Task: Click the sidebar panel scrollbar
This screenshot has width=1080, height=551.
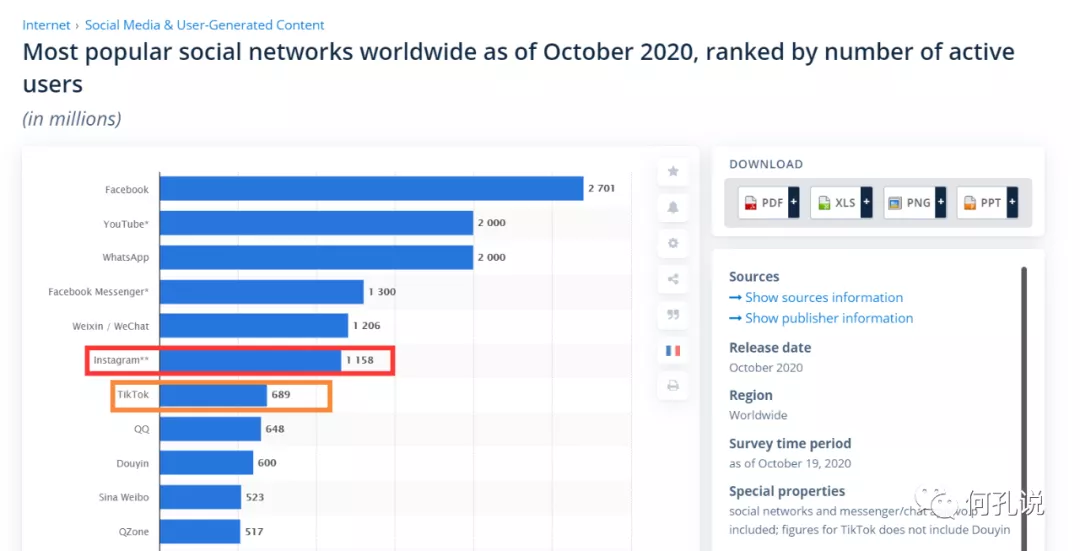Action: click(x=1024, y=409)
